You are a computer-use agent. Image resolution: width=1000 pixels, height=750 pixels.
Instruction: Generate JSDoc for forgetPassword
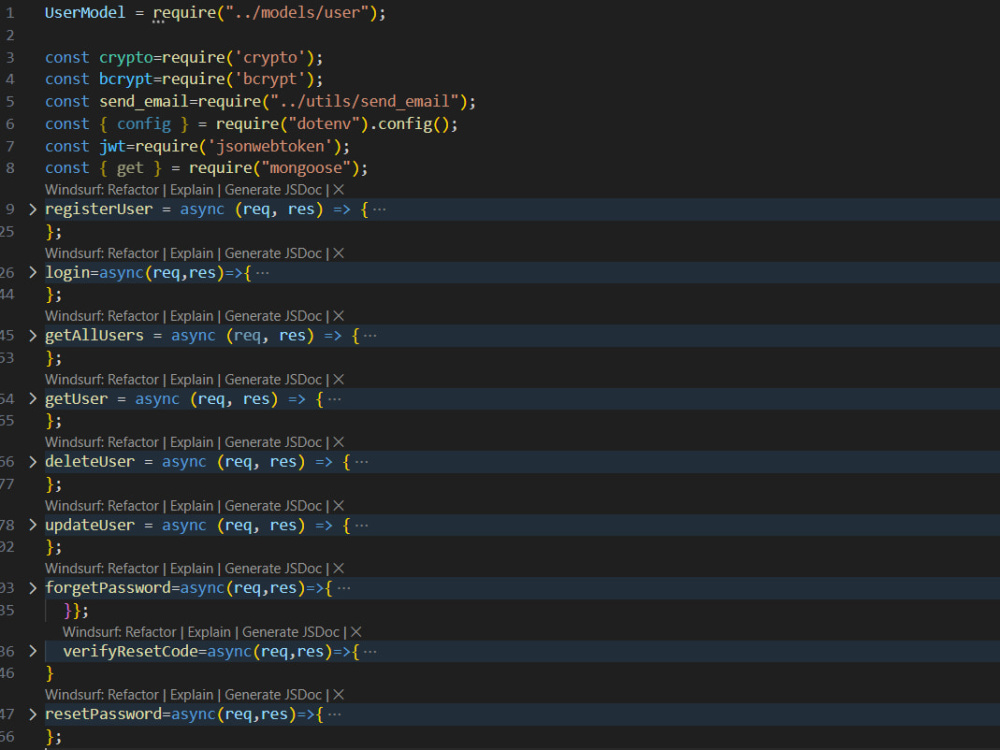pos(273,569)
